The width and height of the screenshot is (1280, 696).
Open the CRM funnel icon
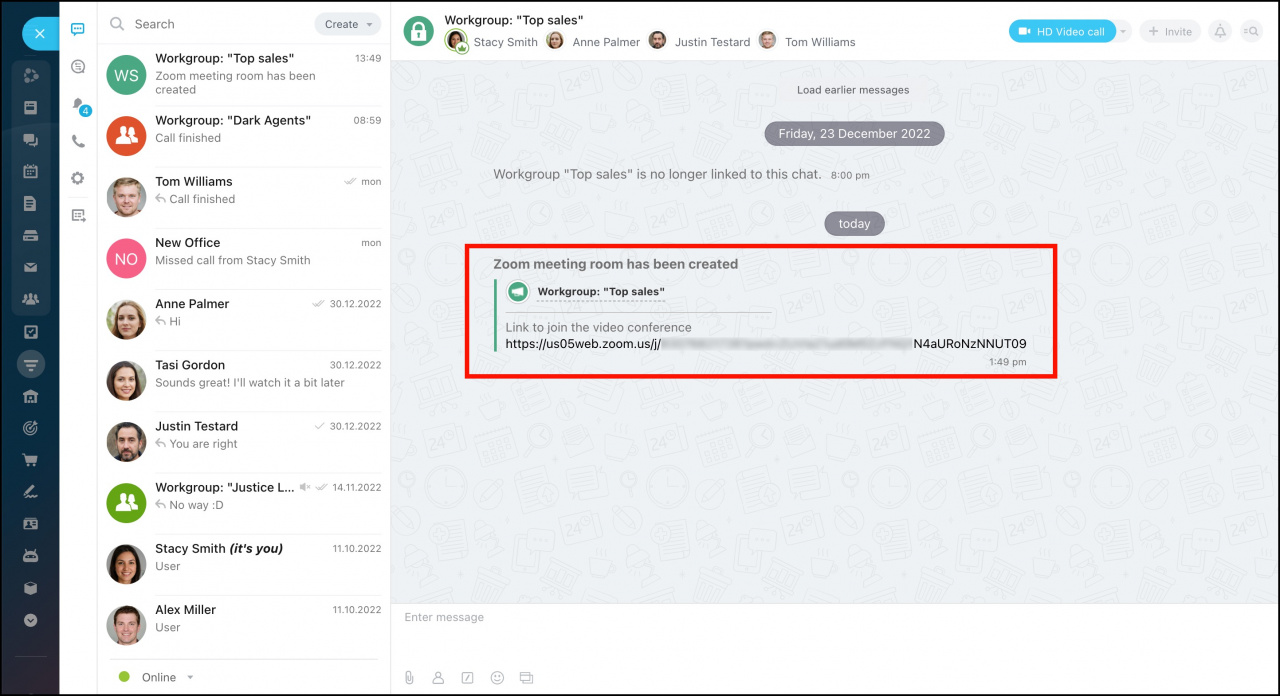[x=31, y=364]
